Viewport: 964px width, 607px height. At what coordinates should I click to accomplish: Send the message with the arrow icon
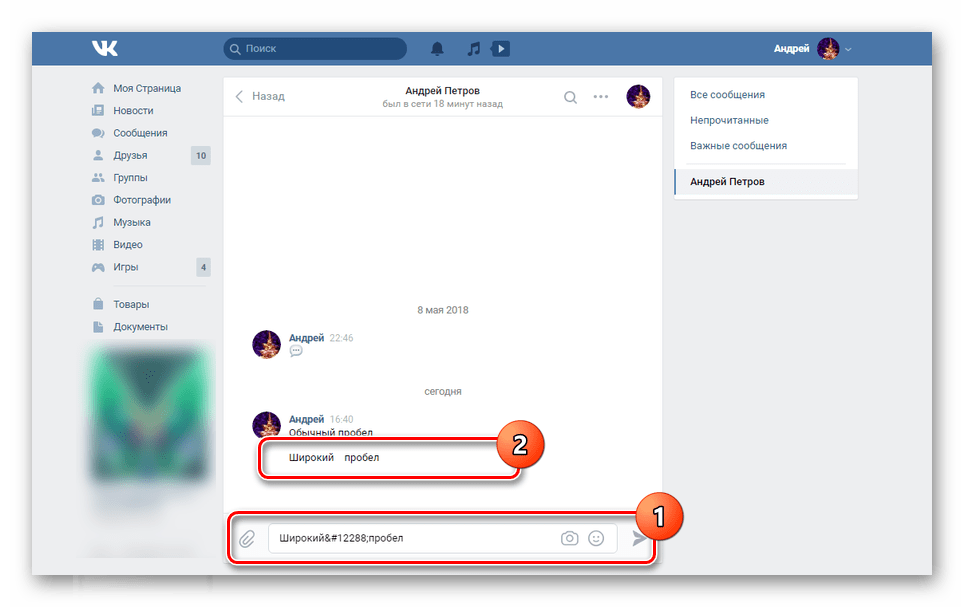[641, 538]
